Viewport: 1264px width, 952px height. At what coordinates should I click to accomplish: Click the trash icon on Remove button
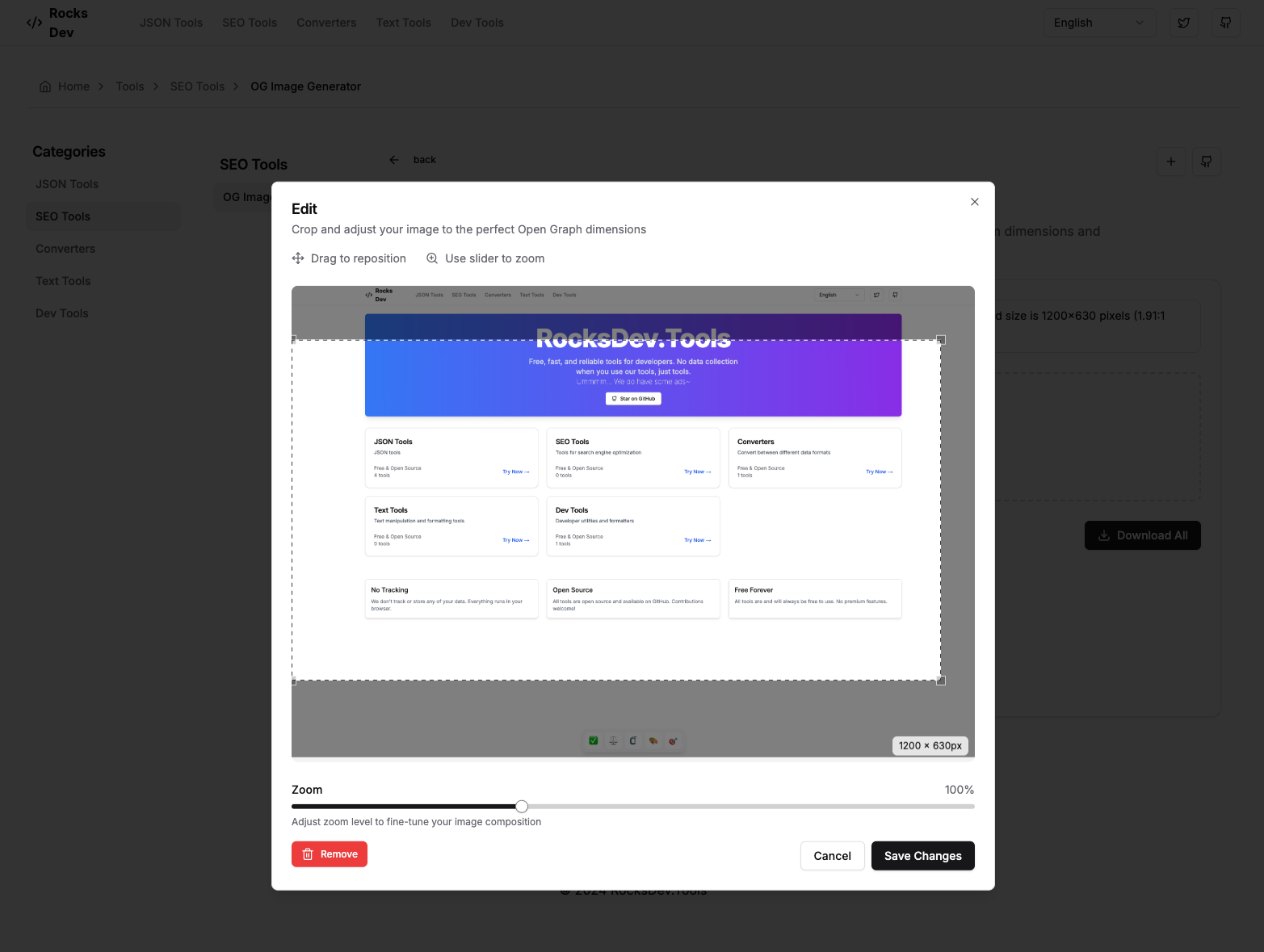pos(308,854)
